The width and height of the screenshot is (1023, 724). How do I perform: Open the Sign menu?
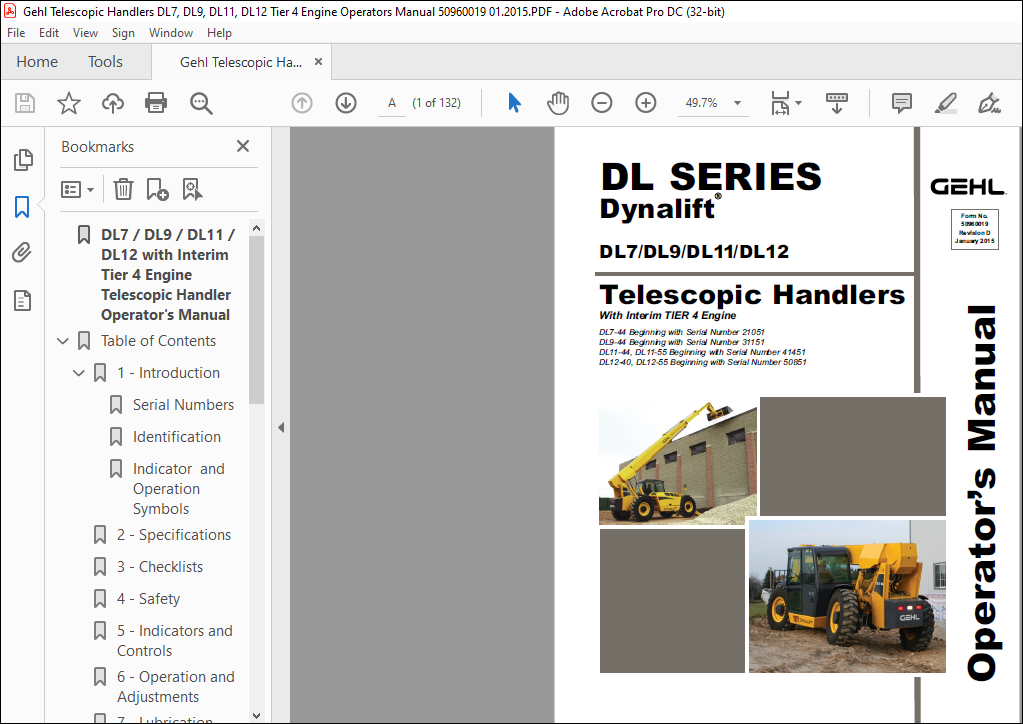click(x=123, y=33)
